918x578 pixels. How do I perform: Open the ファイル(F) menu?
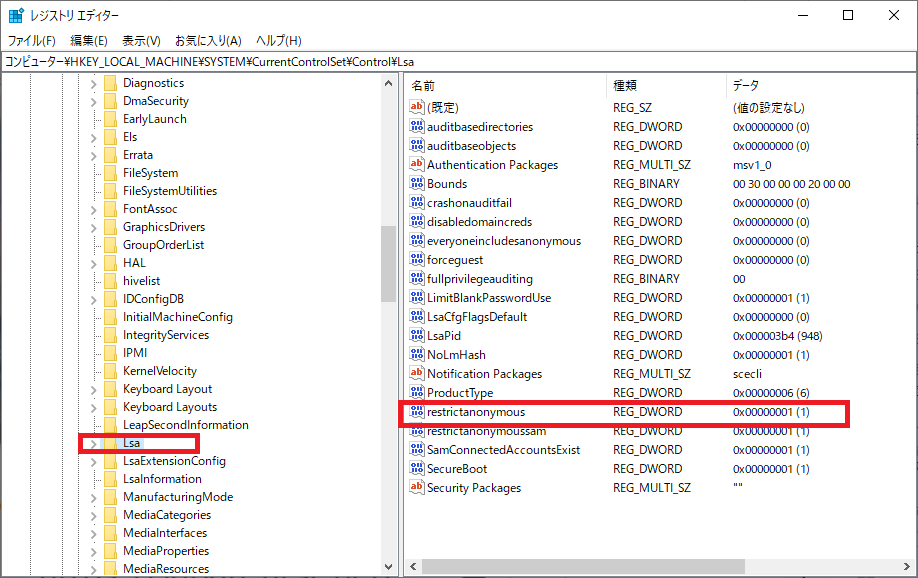click(x=32, y=40)
